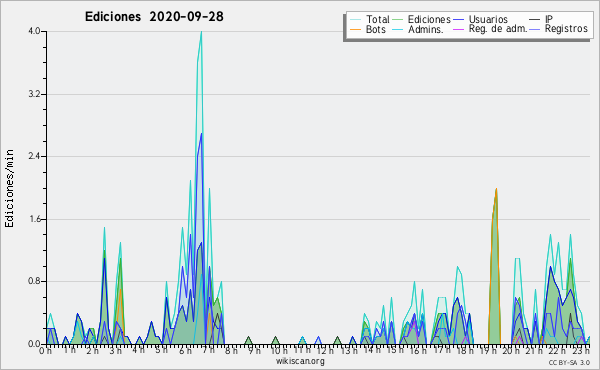
Task: Click the orange Bots peak near 19 h
Action: 496,189
